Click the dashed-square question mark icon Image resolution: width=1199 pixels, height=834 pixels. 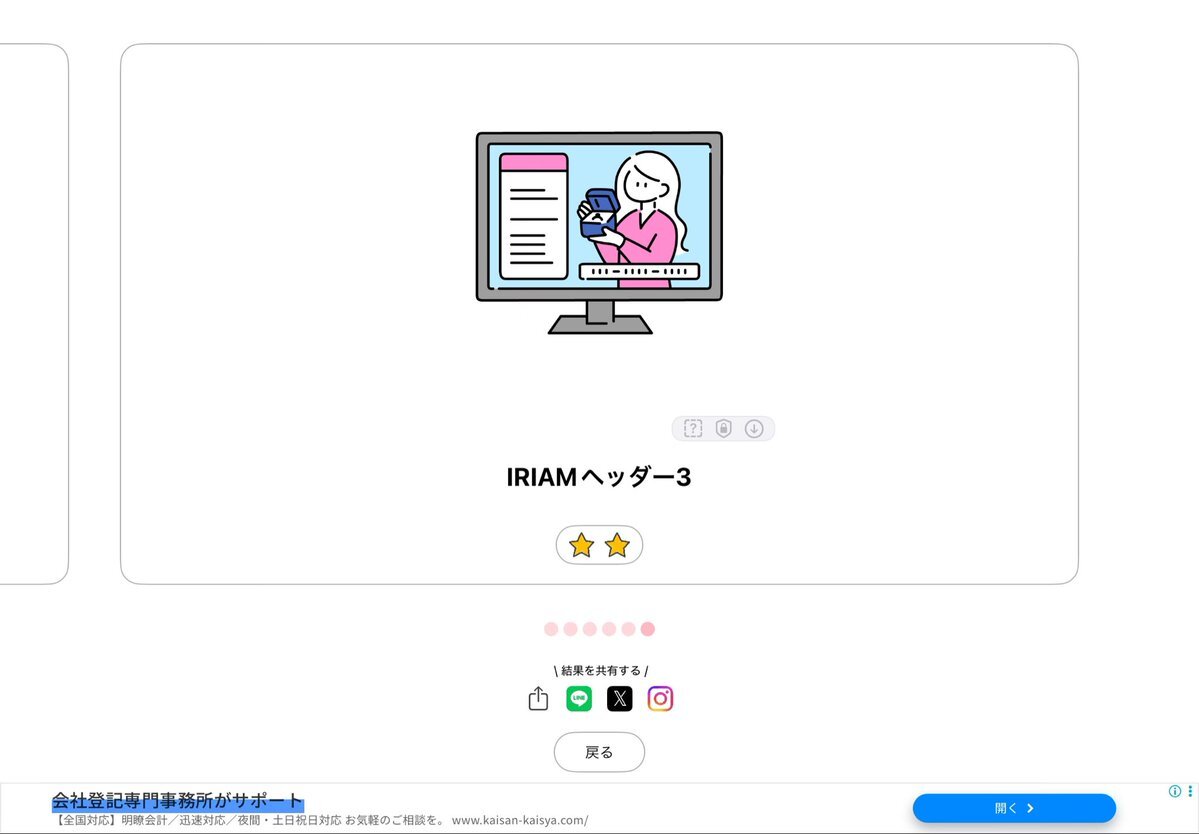[693, 428]
